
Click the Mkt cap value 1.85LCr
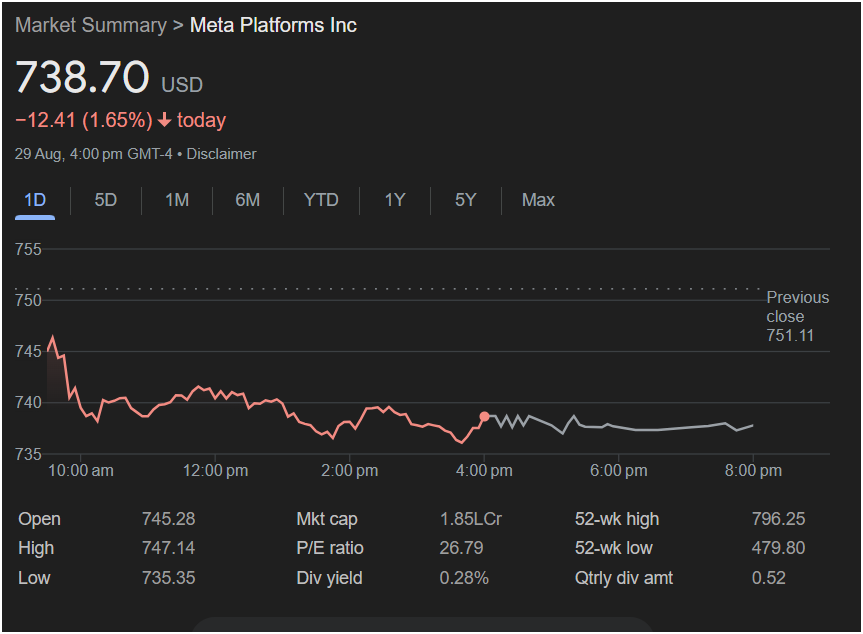[471, 519]
